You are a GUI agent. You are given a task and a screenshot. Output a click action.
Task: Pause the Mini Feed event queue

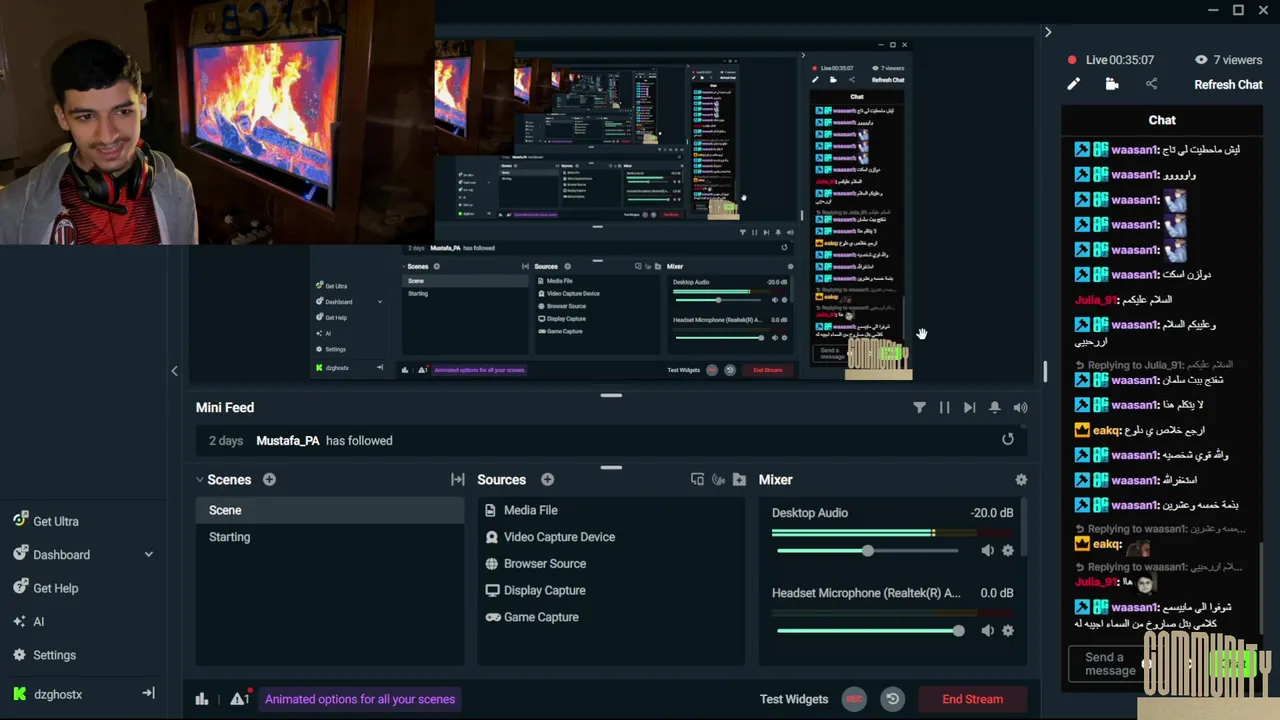click(x=944, y=407)
